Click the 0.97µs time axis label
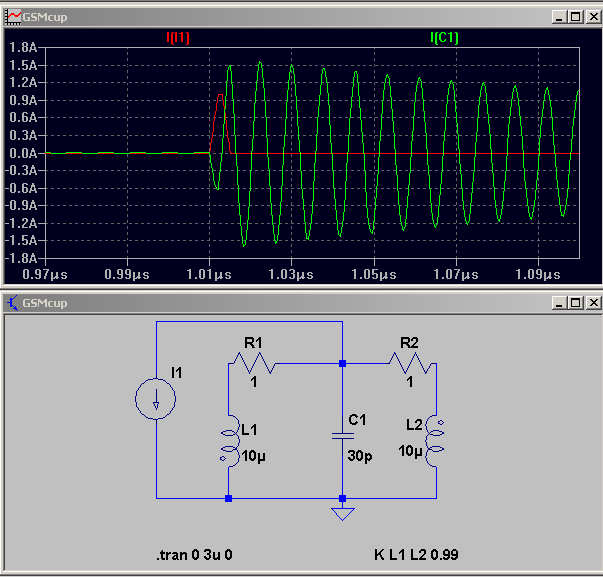 [x=45, y=275]
